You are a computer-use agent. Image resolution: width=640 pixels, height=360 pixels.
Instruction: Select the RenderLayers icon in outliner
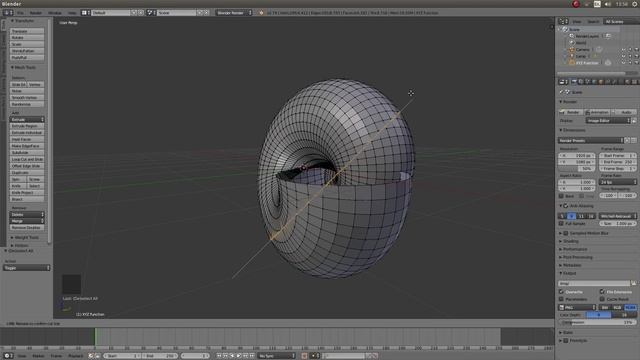coord(572,36)
